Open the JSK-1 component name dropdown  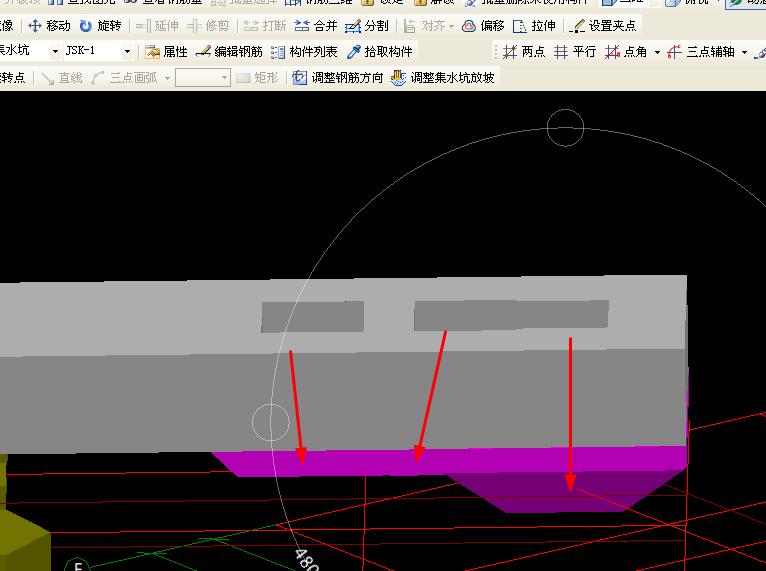127,51
